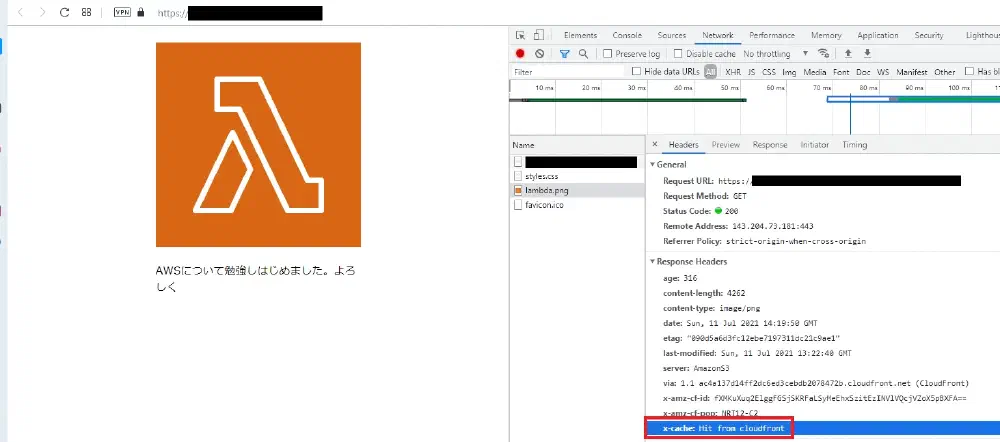Check Hide data URLs option
The width and height of the screenshot is (1000, 442).
(x=636, y=71)
